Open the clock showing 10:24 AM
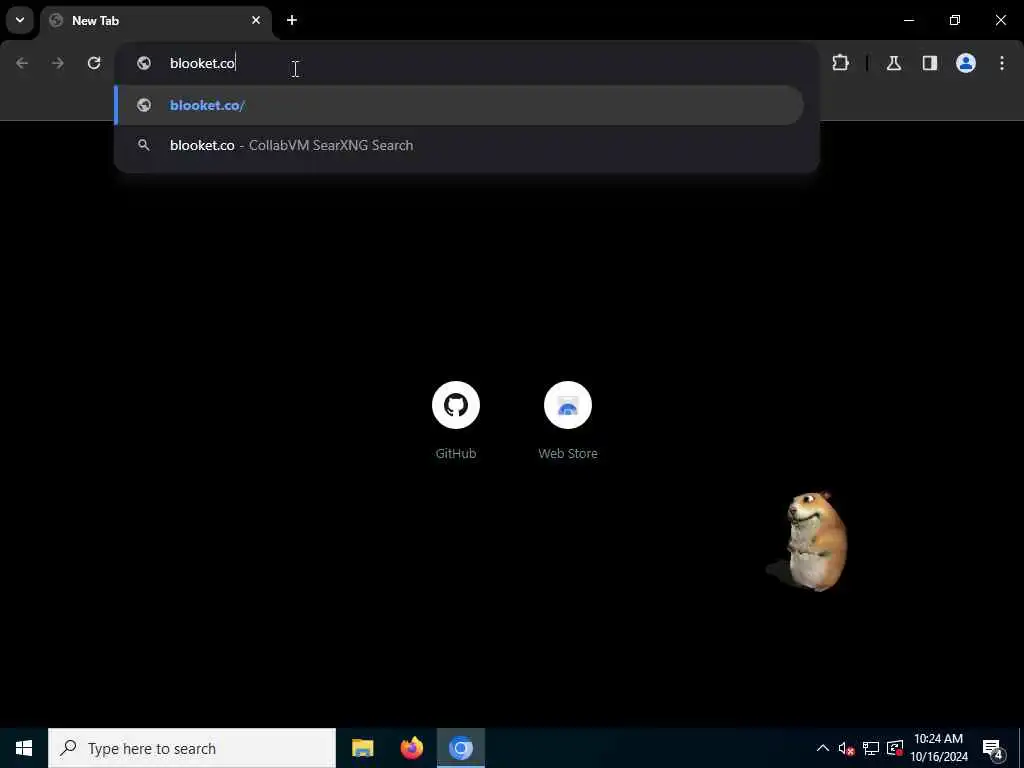 coord(939,748)
